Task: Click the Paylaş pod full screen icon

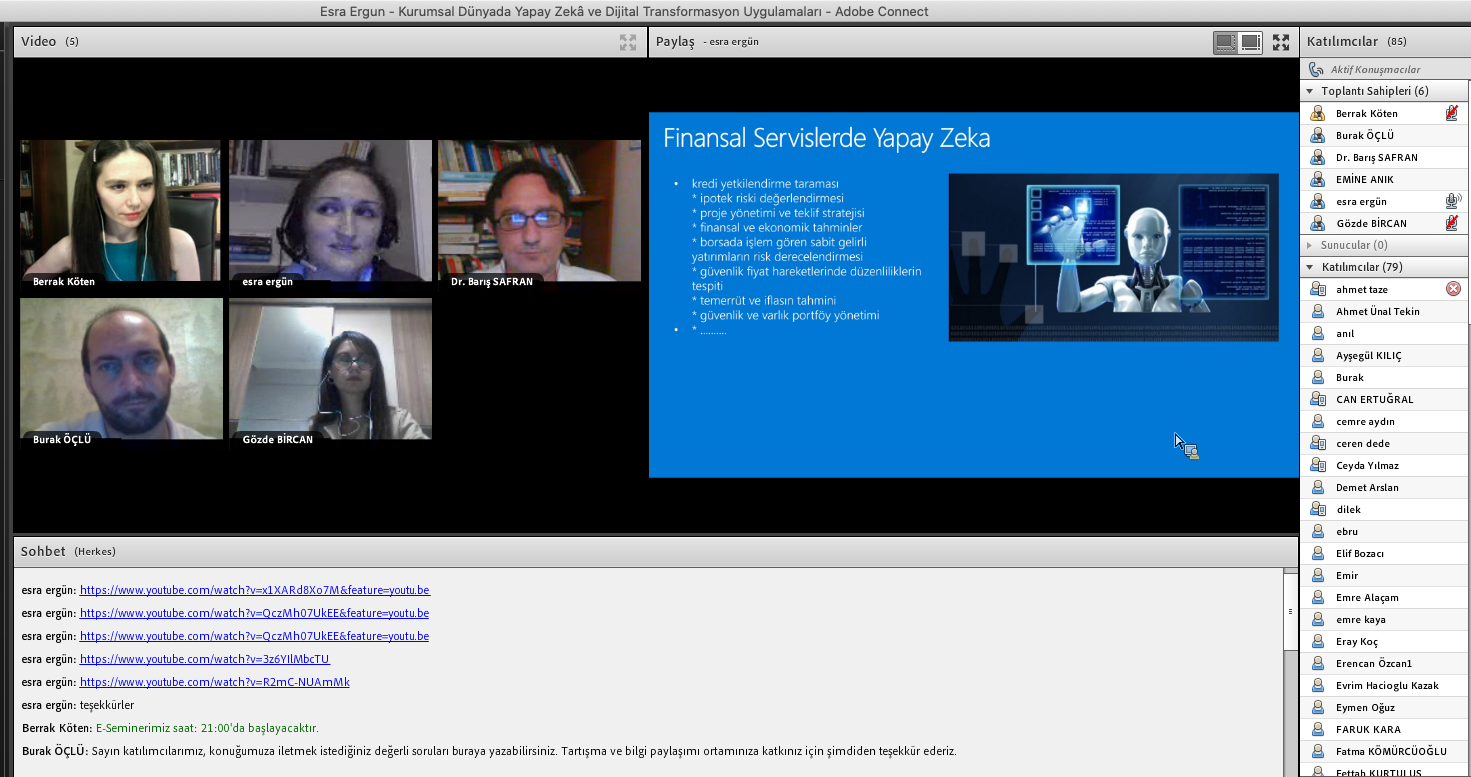Action: (1281, 42)
